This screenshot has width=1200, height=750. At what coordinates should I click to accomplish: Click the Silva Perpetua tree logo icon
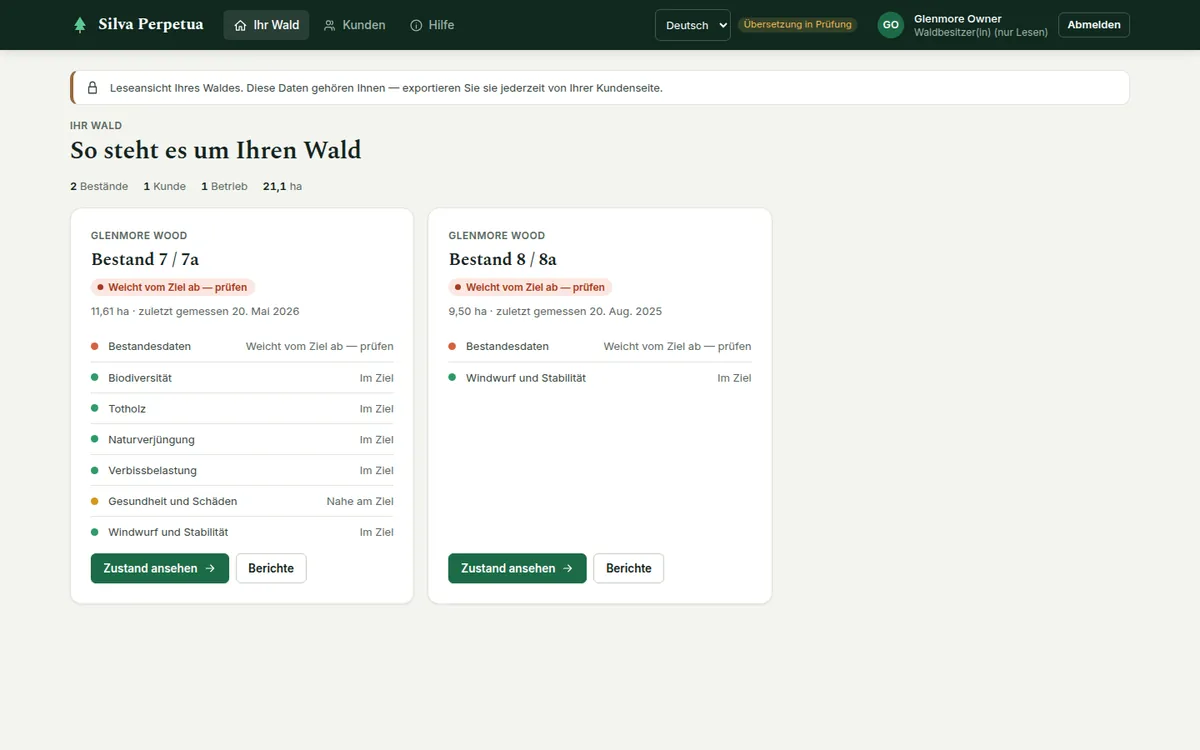80,25
